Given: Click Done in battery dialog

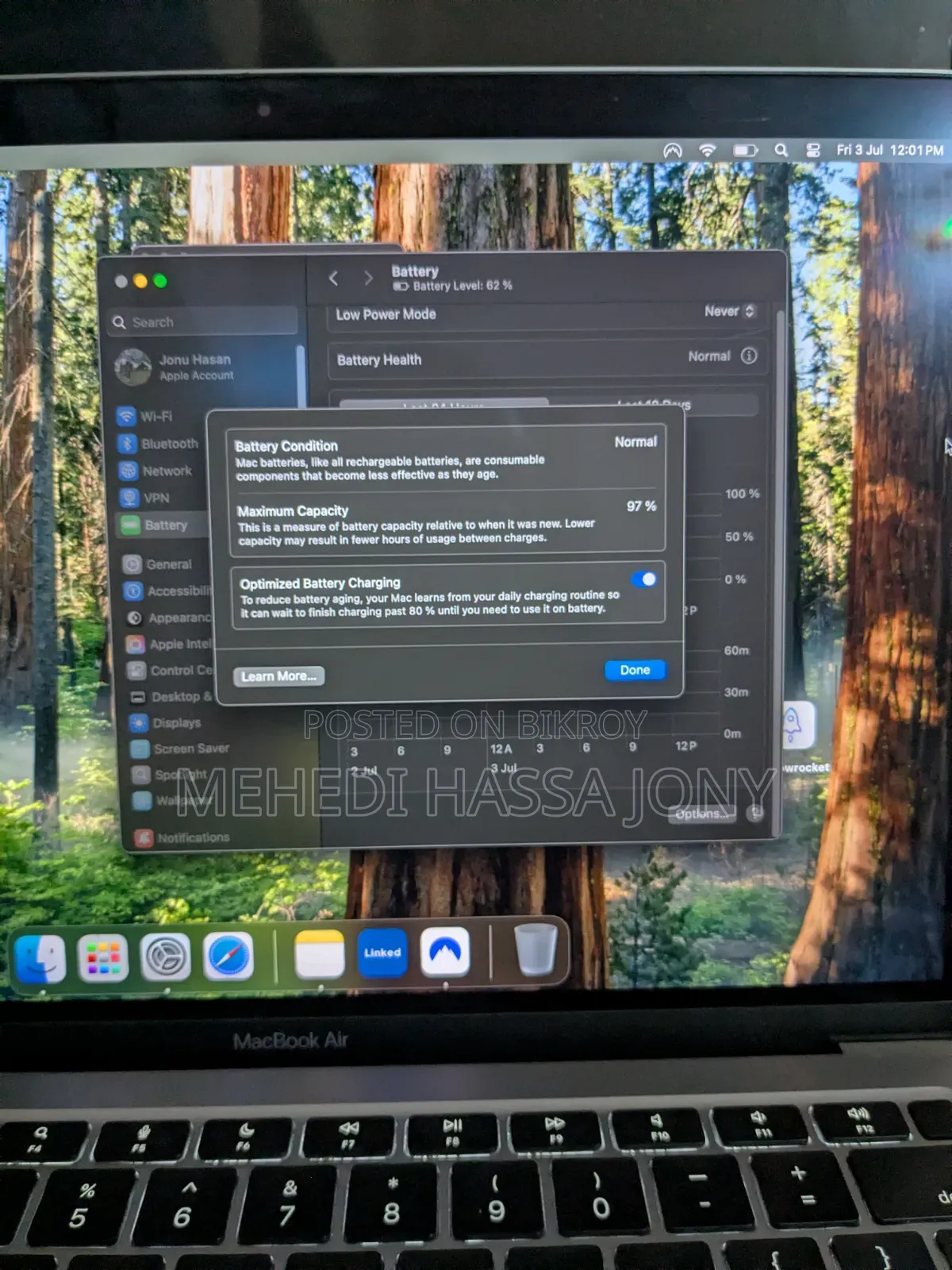Looking at the screenshot, I should click(x=635, y=670).
